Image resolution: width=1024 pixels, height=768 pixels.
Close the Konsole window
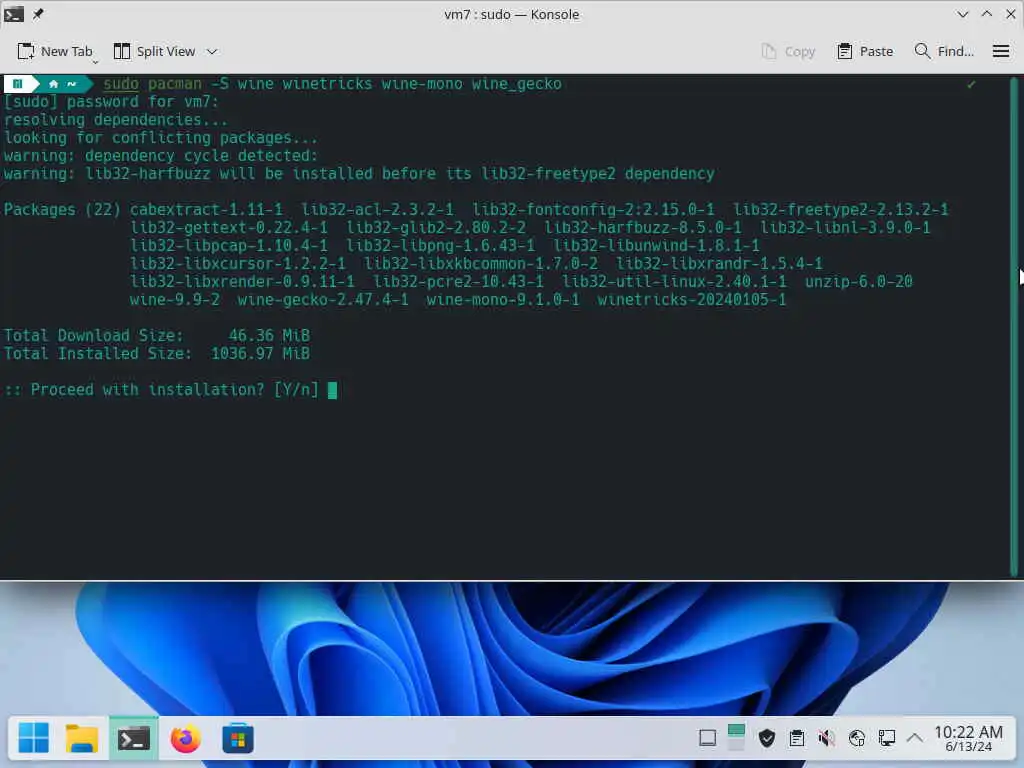1010,14
